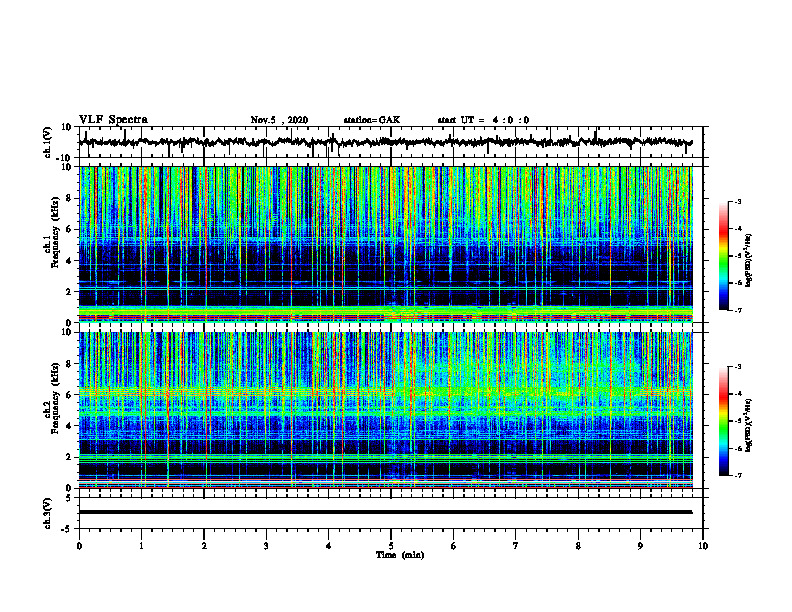Click the "5" tick on ch.3(V) axis
792x612 pixels.
coord(70,498)
